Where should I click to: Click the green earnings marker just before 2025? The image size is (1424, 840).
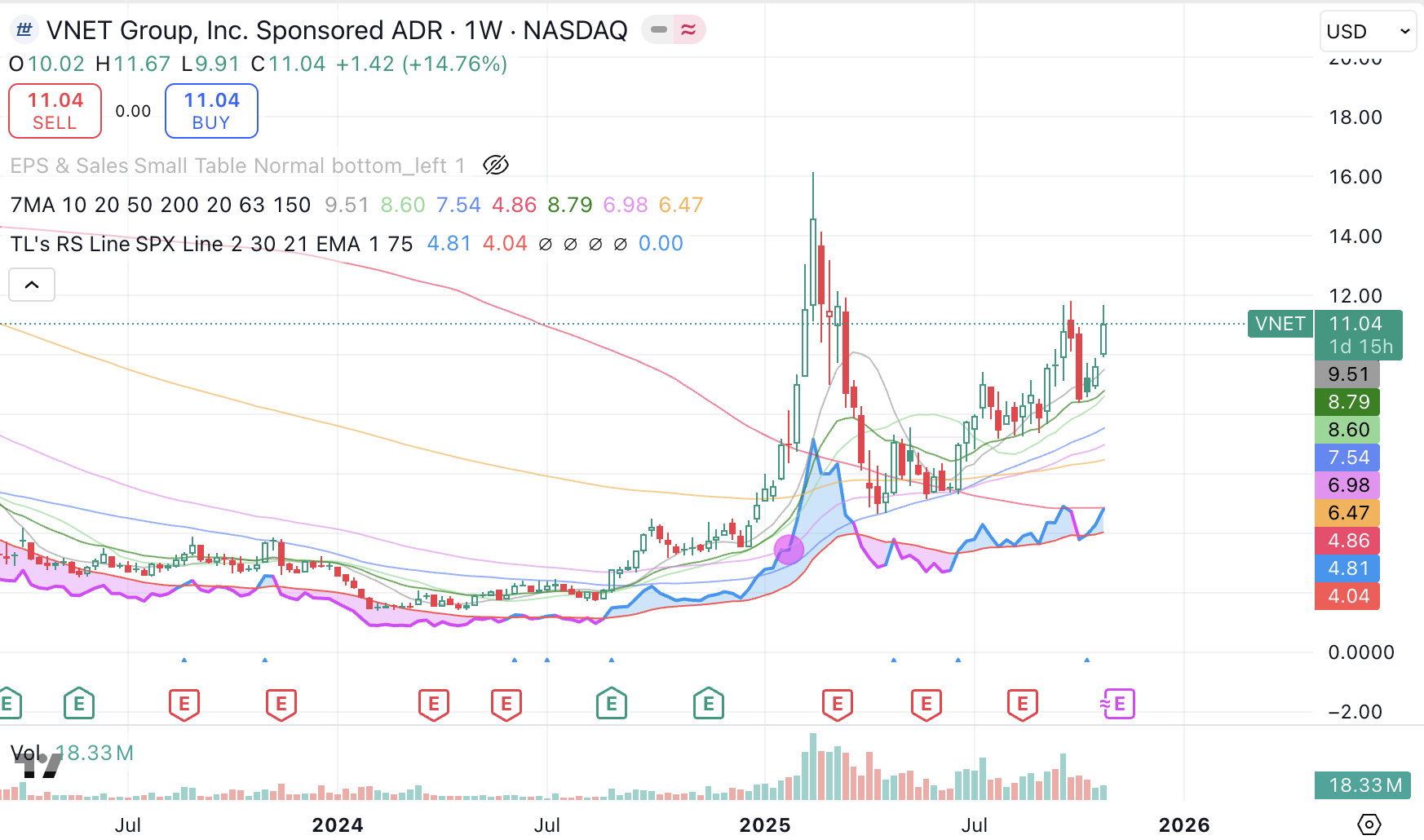(x=709, y=703)
